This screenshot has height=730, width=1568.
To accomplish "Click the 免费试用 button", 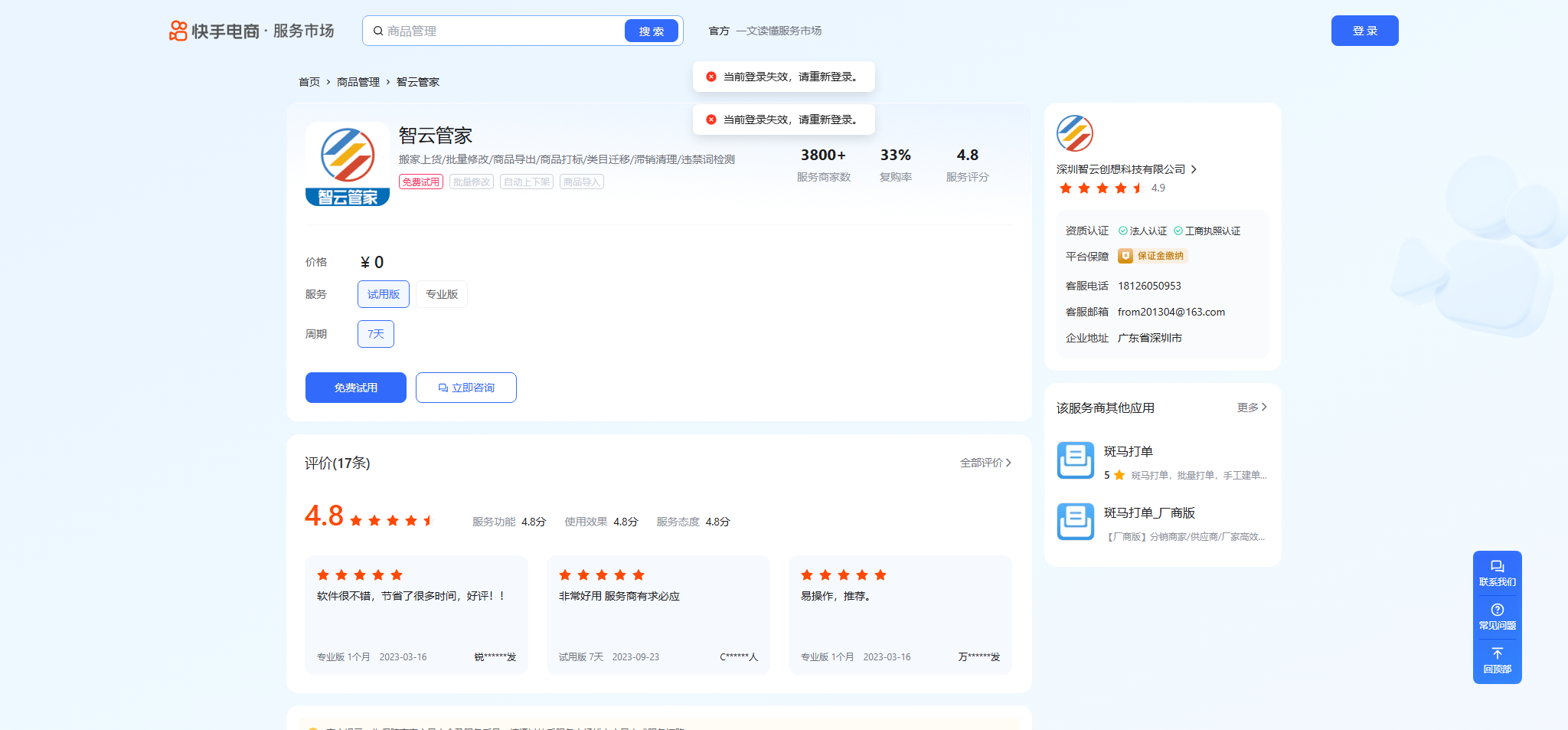I will pyautogui.click(x=356, y=388).
